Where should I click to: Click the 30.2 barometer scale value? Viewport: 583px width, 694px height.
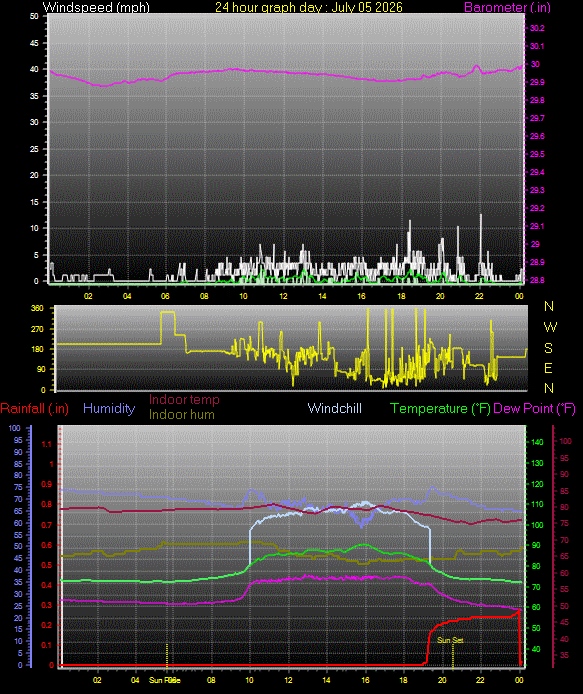[x=537, y=28]
